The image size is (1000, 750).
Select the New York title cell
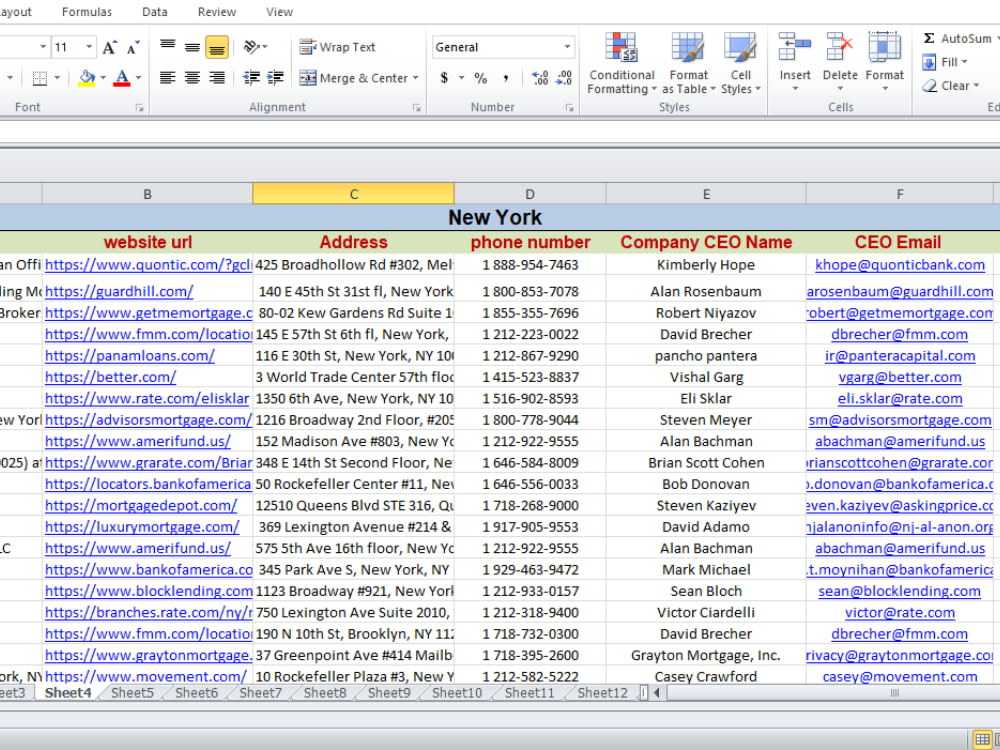495,217
